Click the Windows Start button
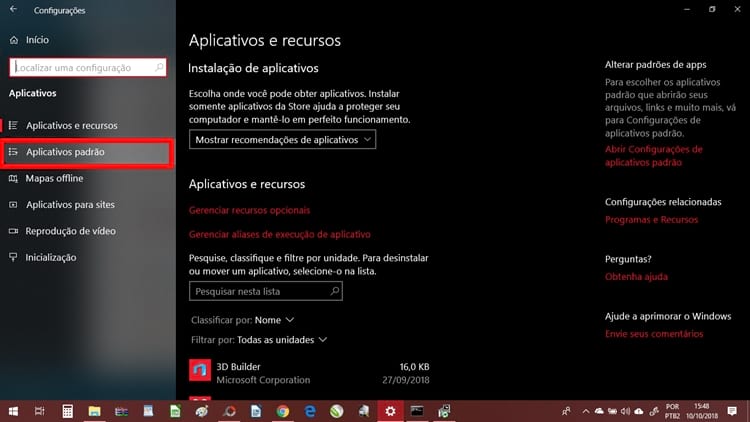The width and height of the screenshot is (750, 422). pyautogui.click(x=13, y=411)
